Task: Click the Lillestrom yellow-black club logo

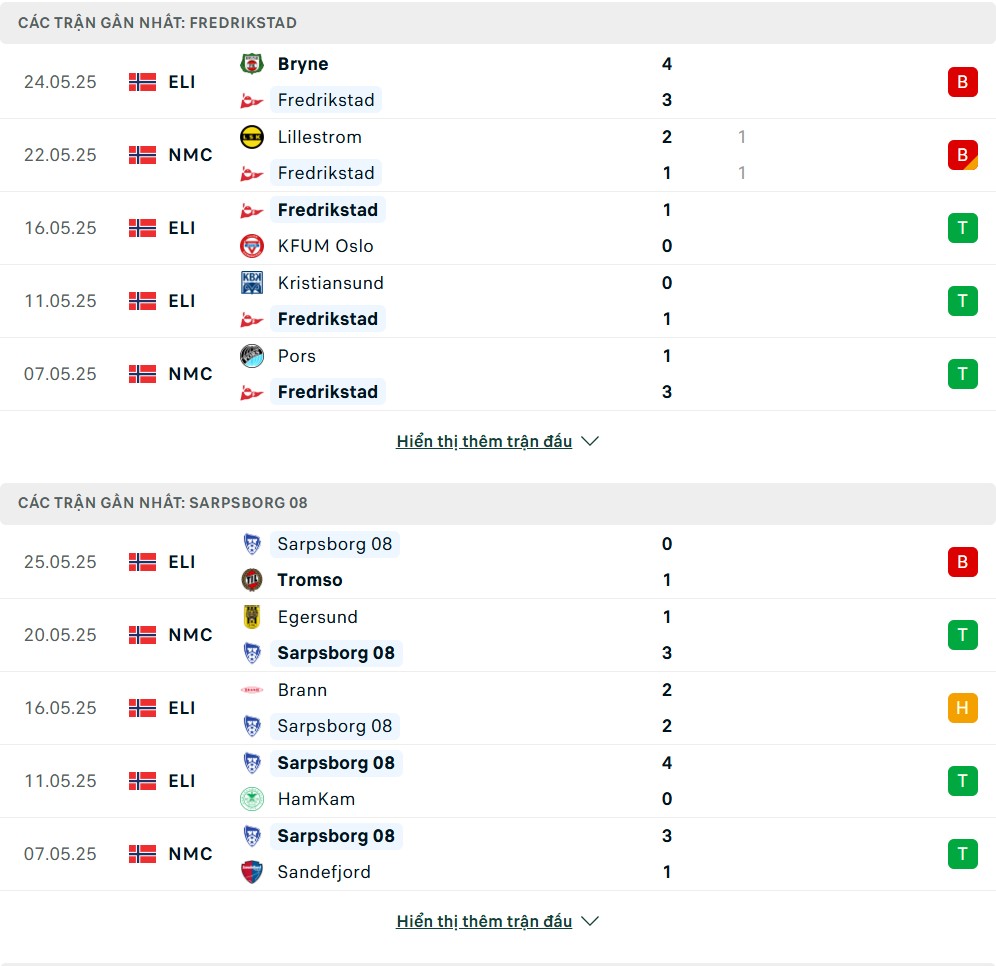Action: pyautogui.click(x=252, y=137)
